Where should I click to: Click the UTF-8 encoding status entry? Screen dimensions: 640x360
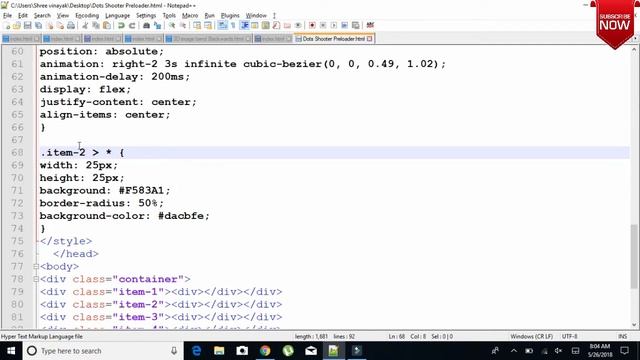(x=569, y=336)
